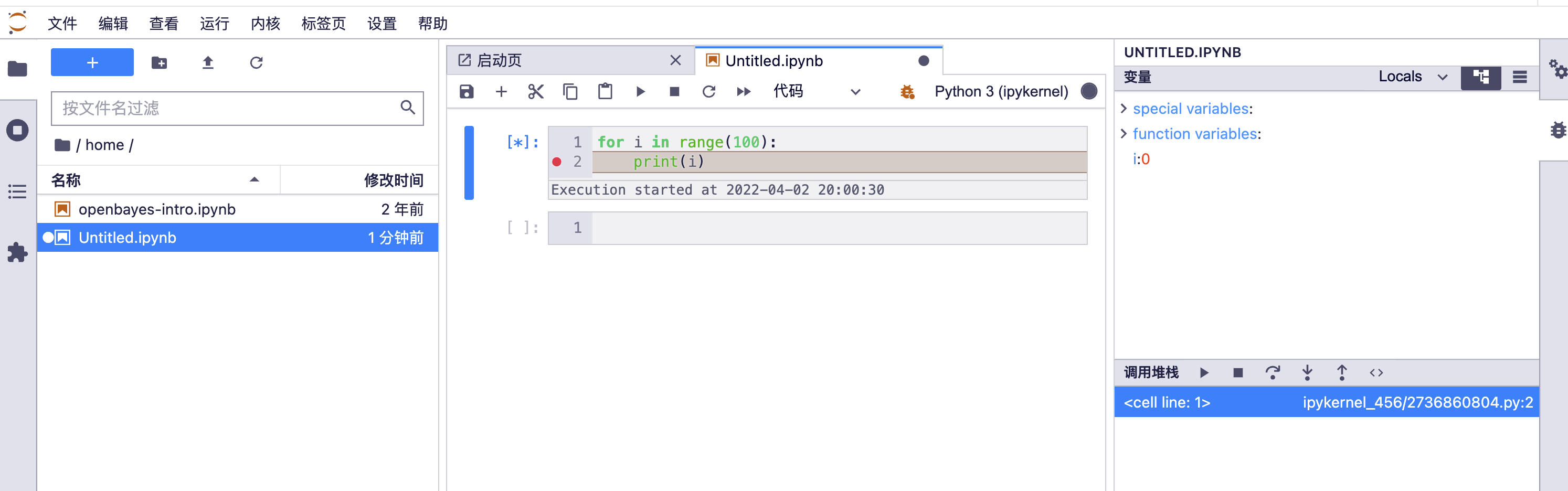Restart kernel and run all cells
The height and width of the screenshot is (491, 1568).
(x=743, y=92)
